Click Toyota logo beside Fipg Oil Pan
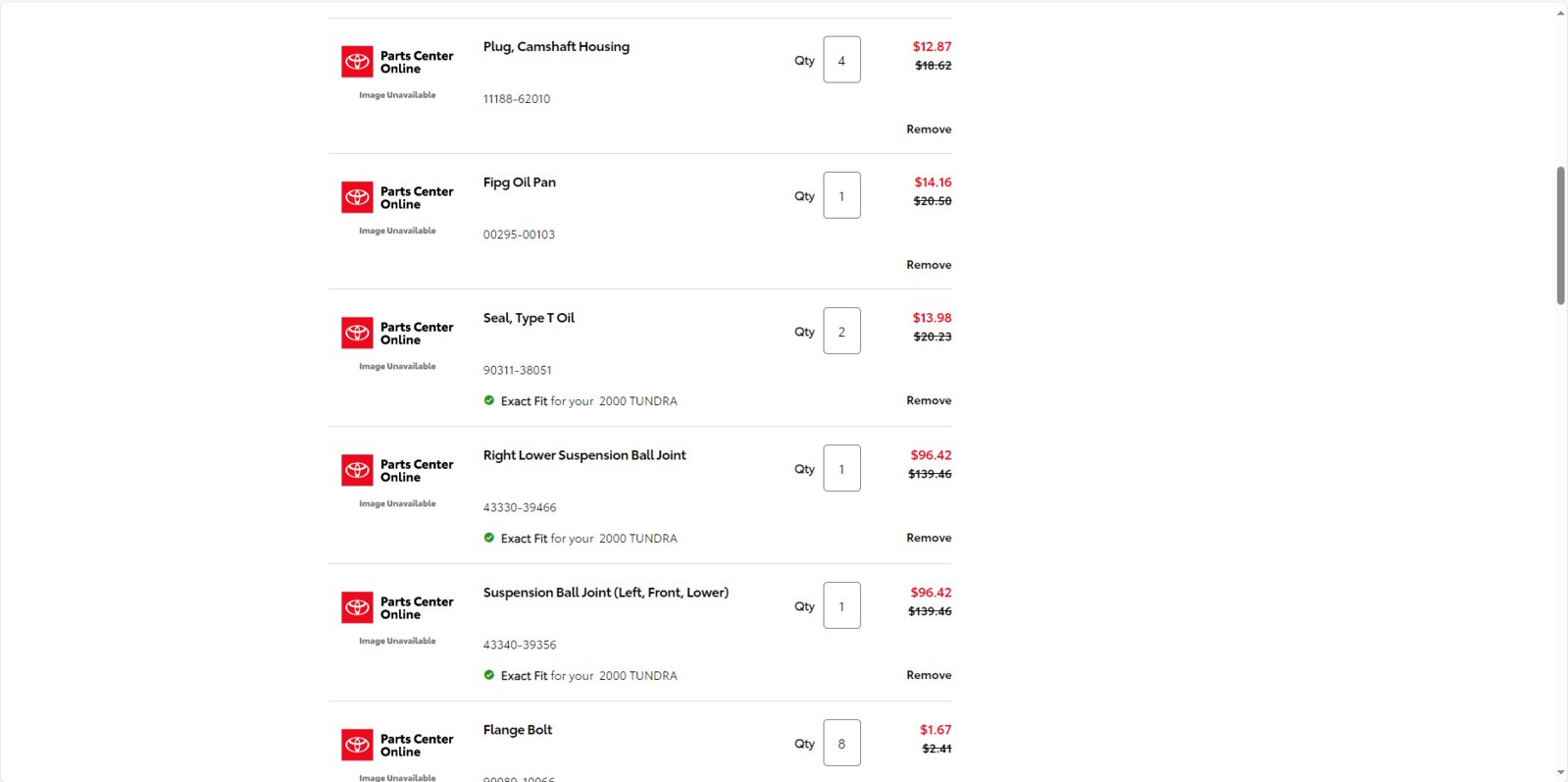Viewport: 1568px width, 782px height. coord(357,197)
